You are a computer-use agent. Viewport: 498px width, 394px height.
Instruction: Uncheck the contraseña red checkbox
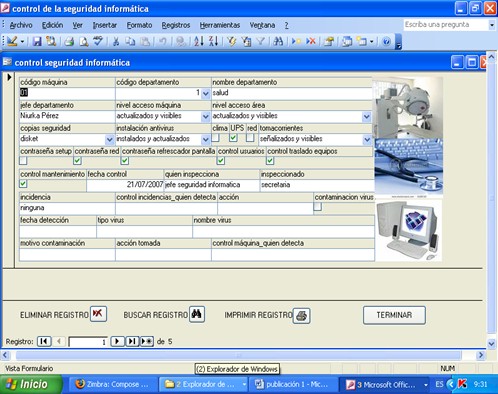pyautogui.click(x=77, y=161)
